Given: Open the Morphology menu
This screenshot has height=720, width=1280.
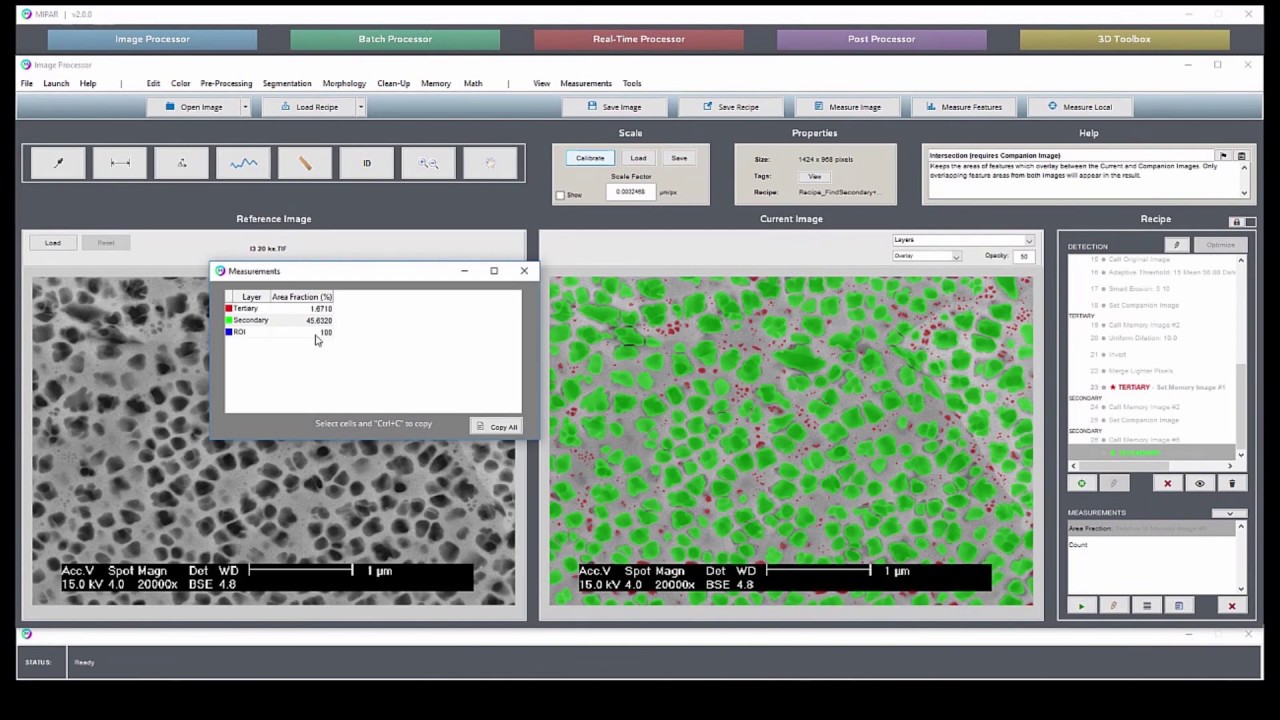Looking at the screenshot, I should pos(344,84).
